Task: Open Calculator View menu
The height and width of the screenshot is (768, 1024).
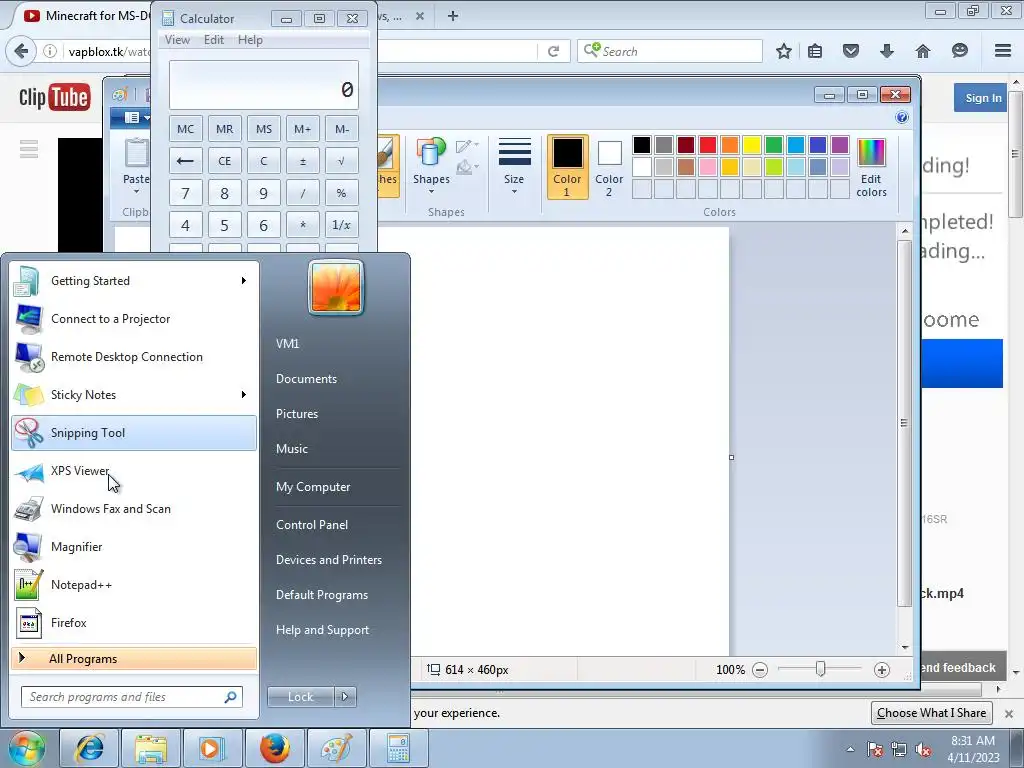Action: click(x=177, y=40)
